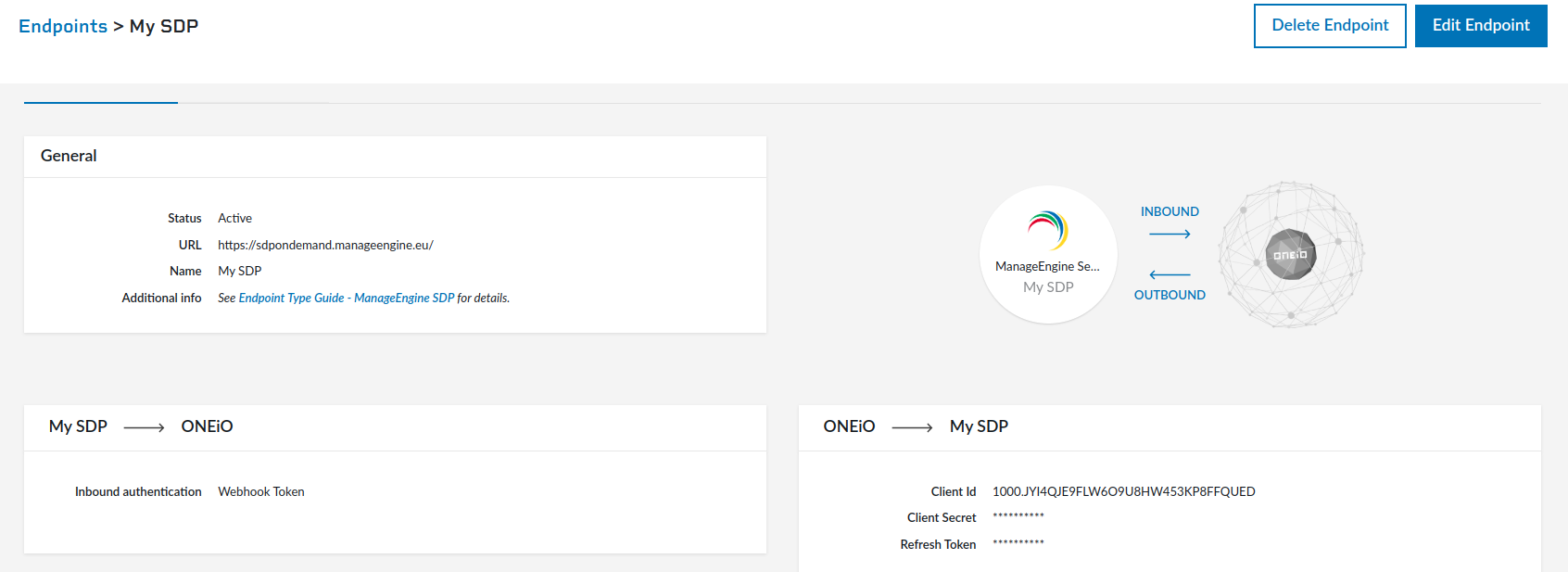1568x572 pixels.
Task: Click the OUTBOUND arrow icon
Action: coord(1170,274)
